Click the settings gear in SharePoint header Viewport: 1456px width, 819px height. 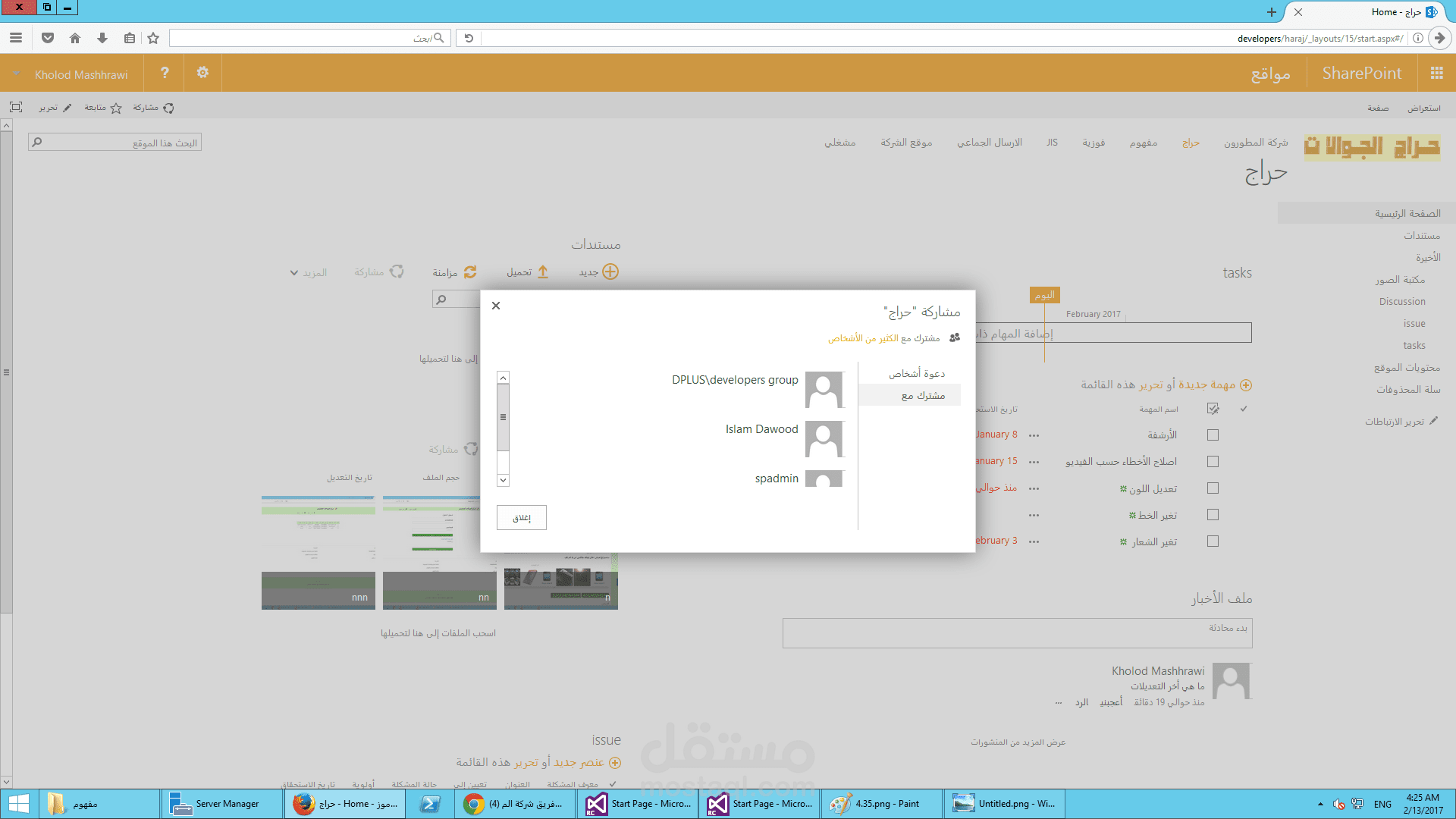click(x=202, y=73)
